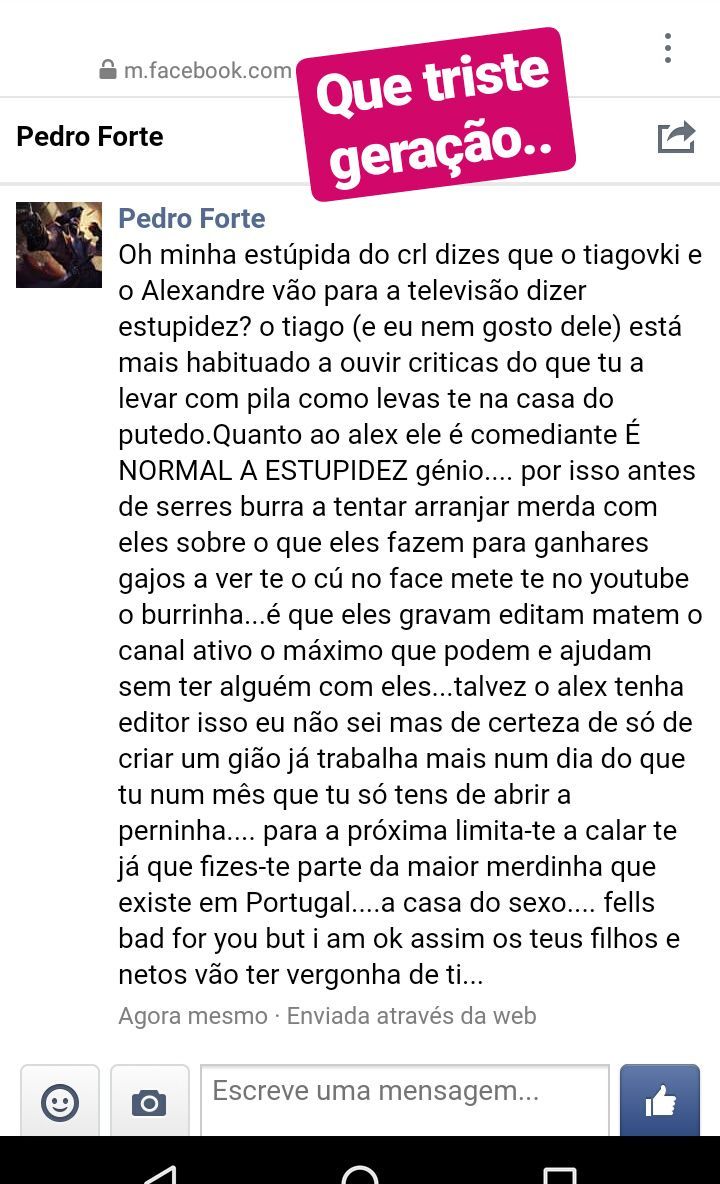Tap the 'Agora mesmo' timestamp

click(x=192, y=1016)
